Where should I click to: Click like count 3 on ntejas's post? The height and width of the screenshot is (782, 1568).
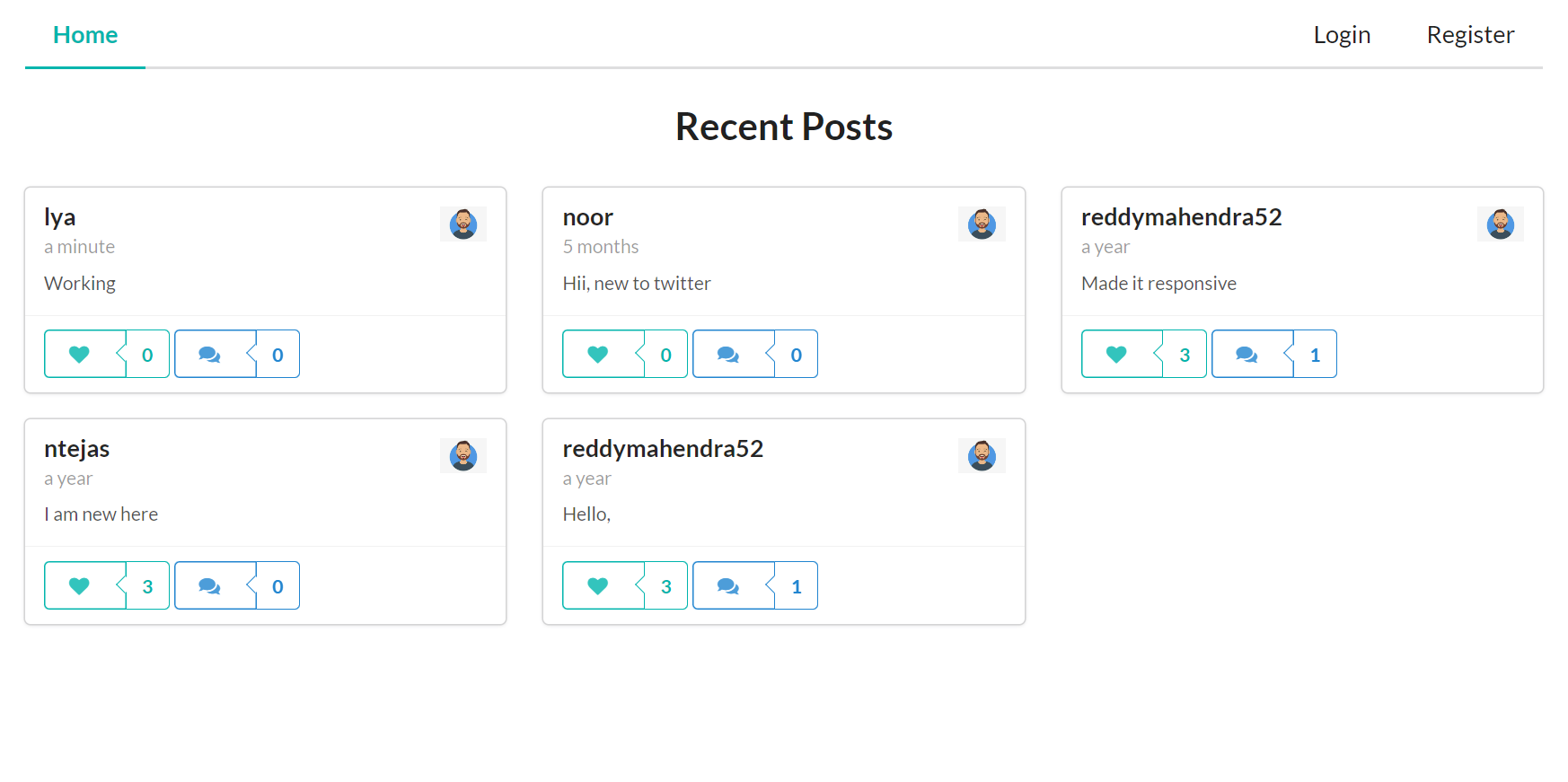pos(147,585)
